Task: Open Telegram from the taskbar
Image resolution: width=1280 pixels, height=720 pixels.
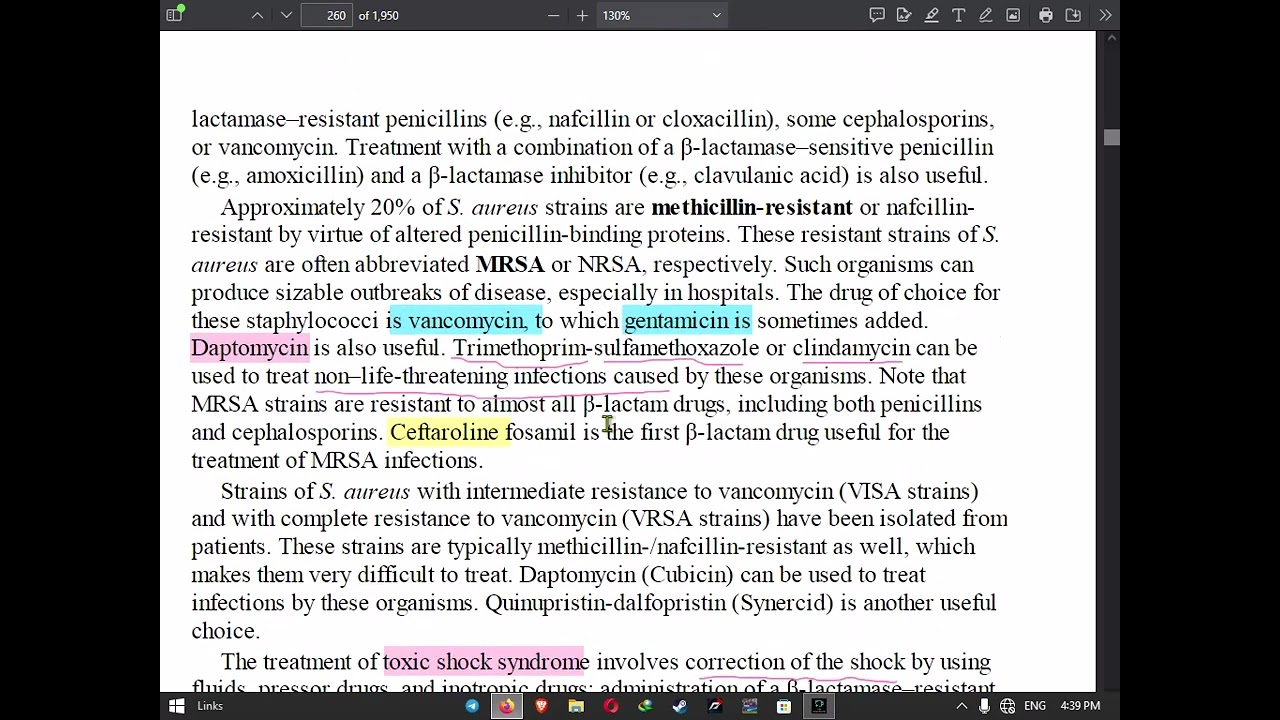Action: point(472,706)
